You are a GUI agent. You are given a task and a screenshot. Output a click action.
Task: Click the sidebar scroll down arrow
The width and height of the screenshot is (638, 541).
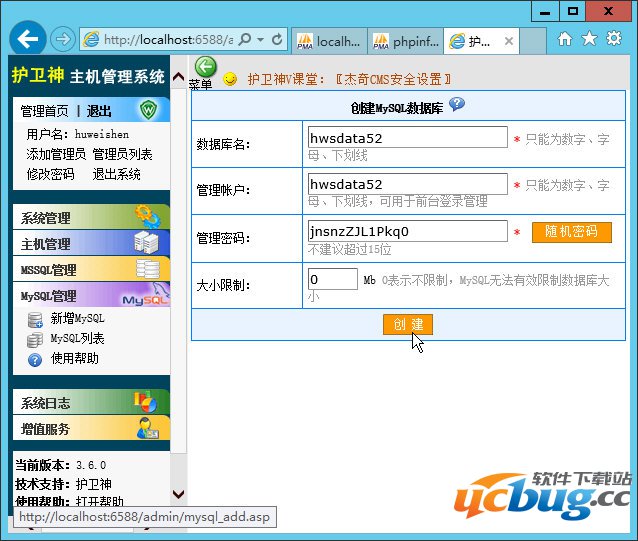tap(178, 494)
